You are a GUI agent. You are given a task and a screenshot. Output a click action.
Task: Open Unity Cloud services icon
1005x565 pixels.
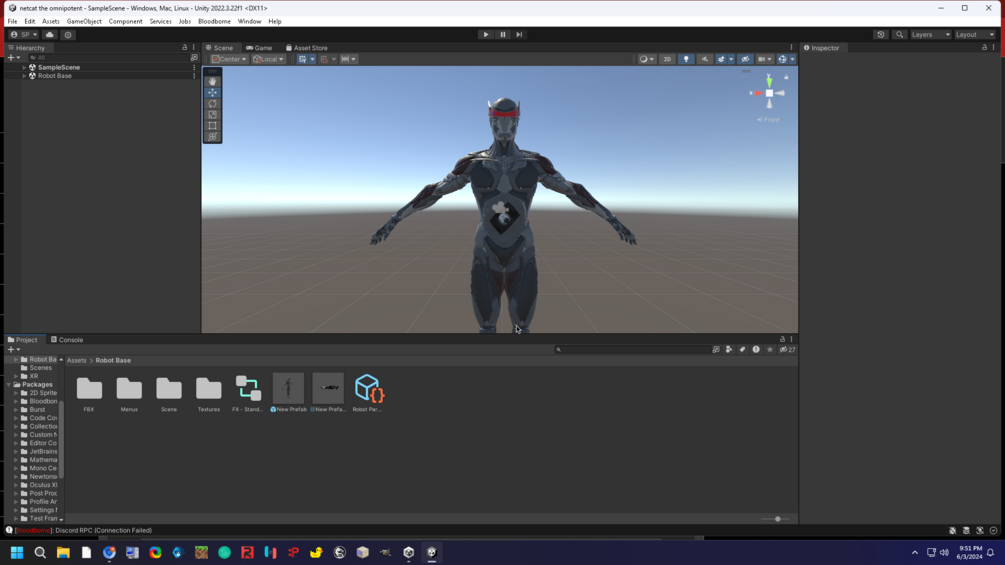click(x=49, y=35)
